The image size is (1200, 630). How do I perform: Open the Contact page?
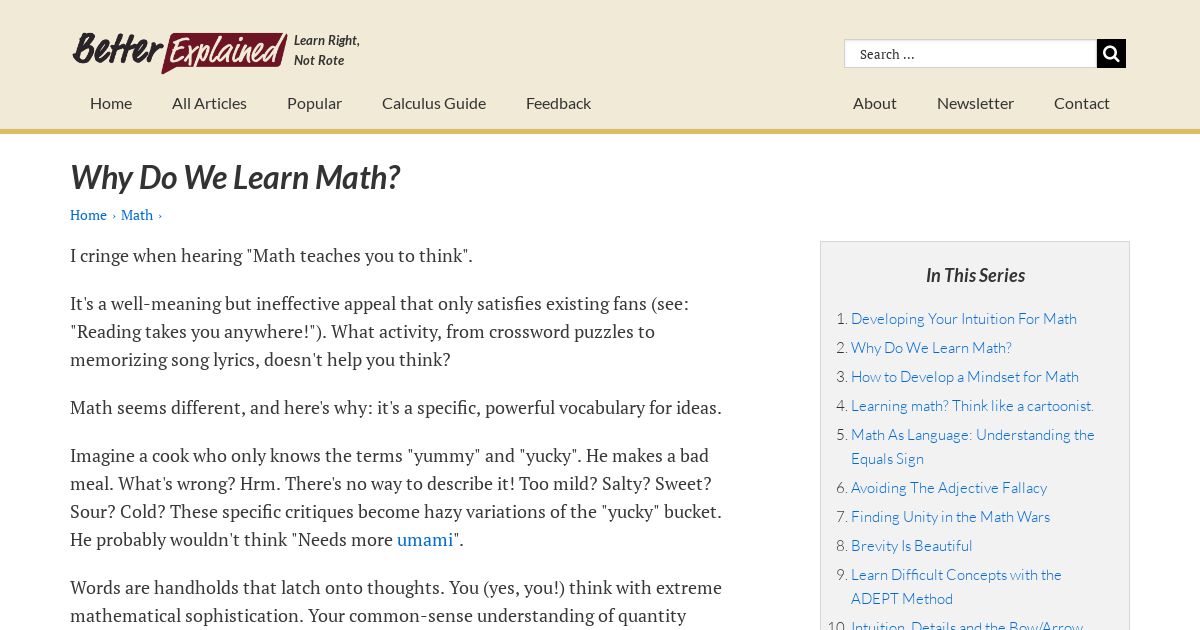click(x=1082, y=103)
